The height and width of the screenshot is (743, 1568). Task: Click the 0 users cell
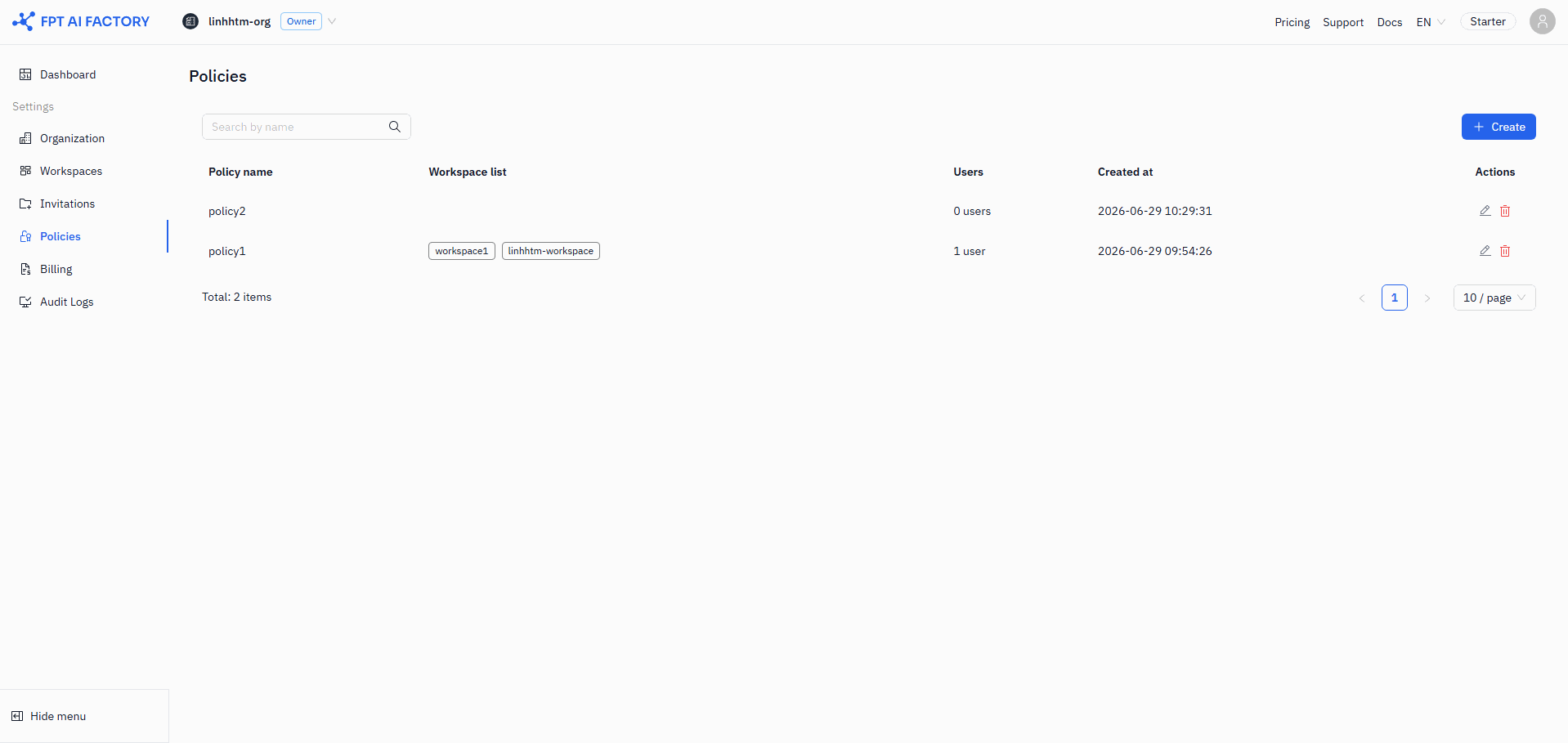(x=972, y=211)
